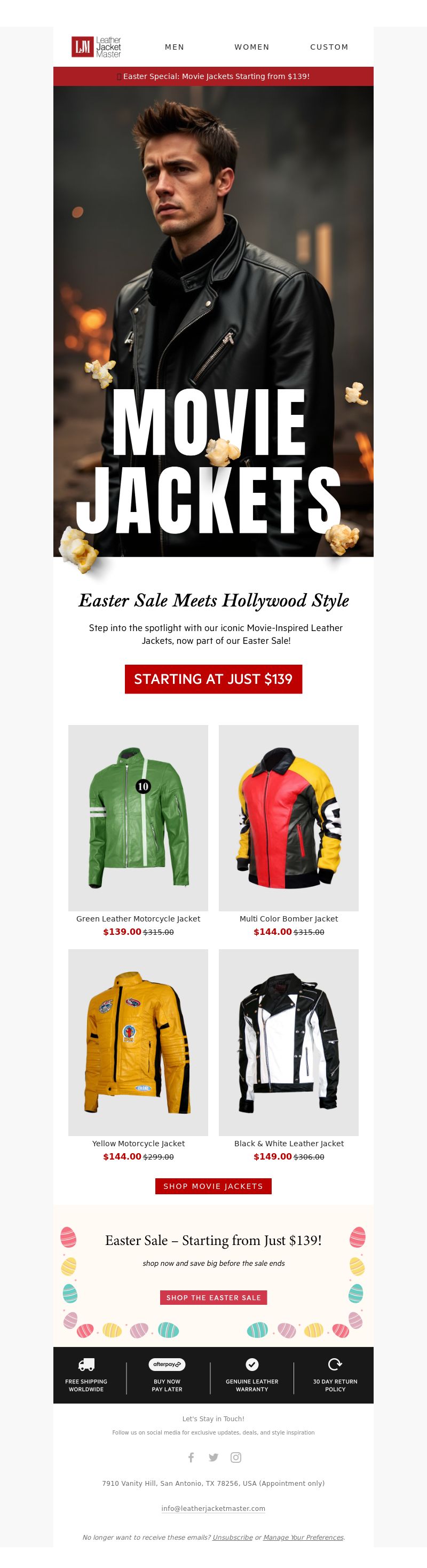
Task: Open the Instagram social icon
Action: click(x=236, y=1457)
